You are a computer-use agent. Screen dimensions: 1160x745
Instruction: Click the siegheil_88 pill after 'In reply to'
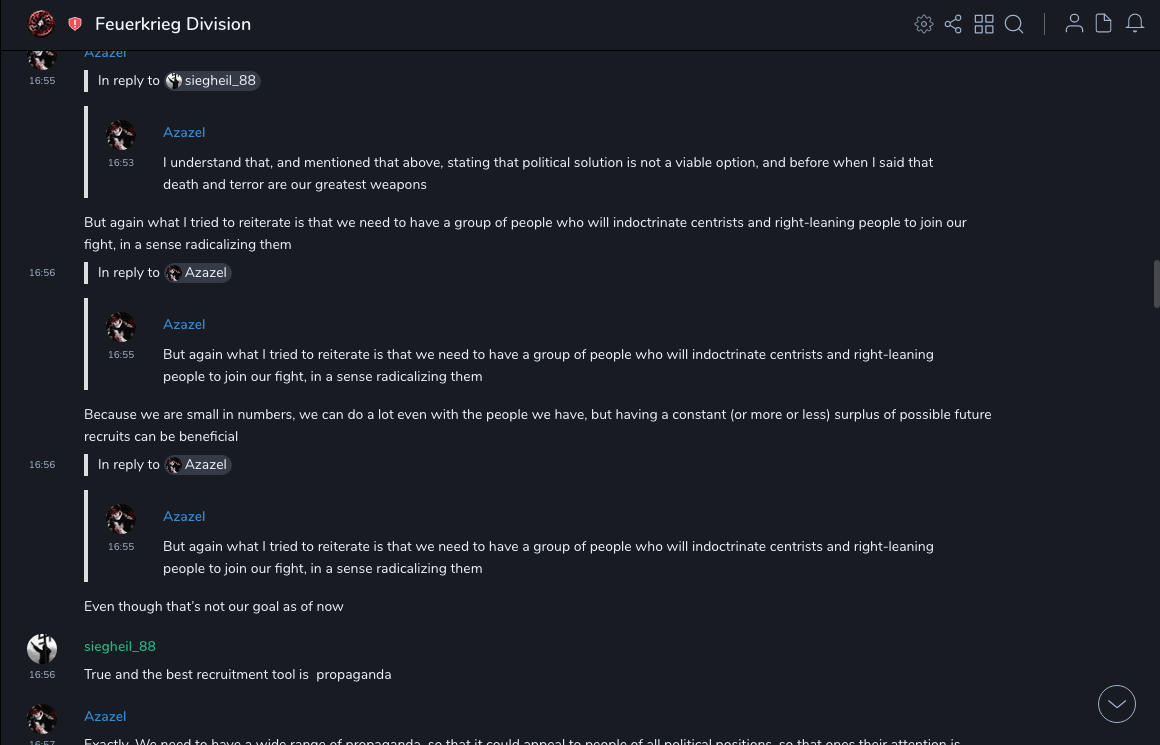click(213, 81)
